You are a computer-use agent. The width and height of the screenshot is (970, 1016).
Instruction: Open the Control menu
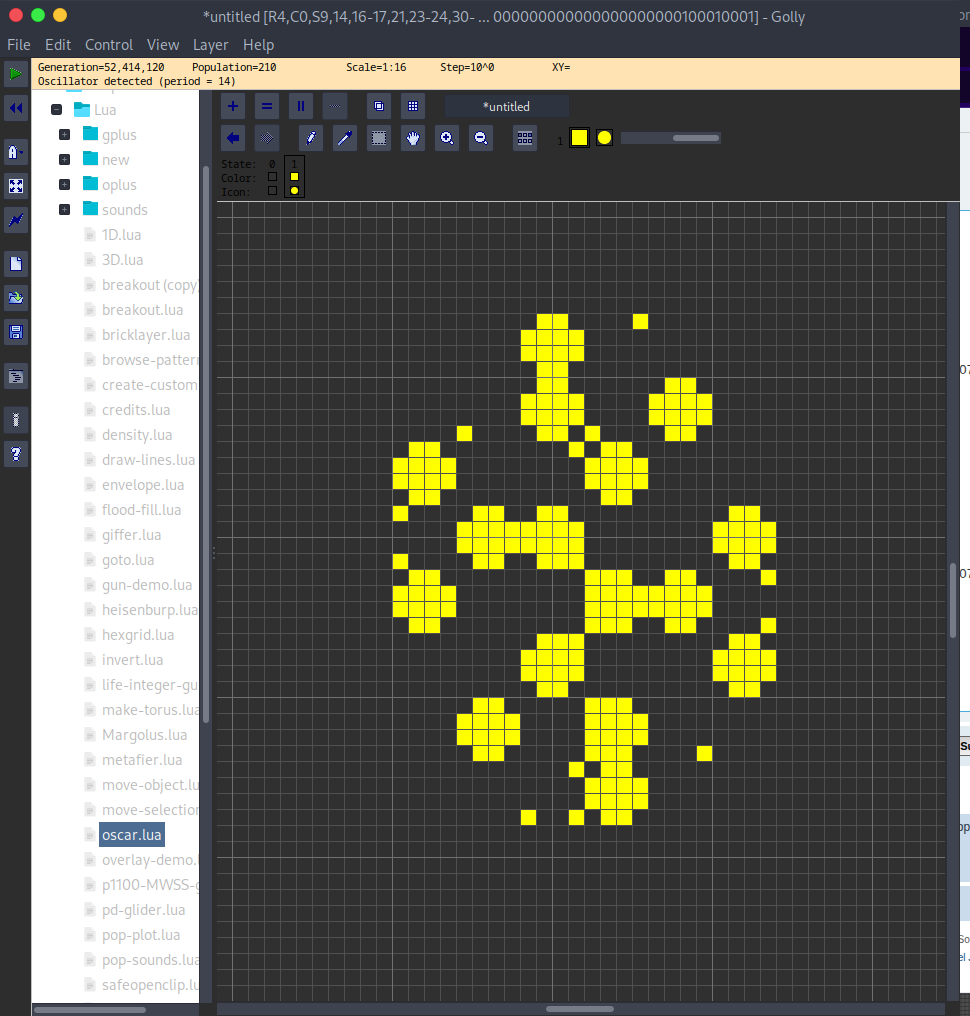point(109,45)
